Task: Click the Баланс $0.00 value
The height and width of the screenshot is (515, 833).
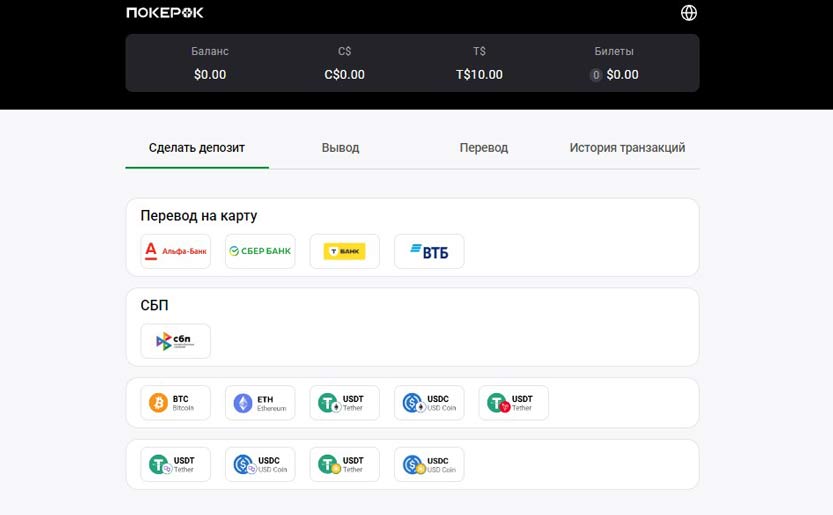Action: point(210,74)
